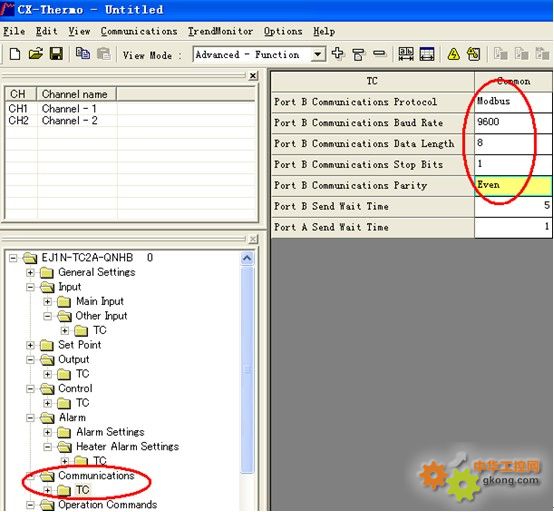
Task: Expand the Main Input node
Action: click(x=47, y=302)
